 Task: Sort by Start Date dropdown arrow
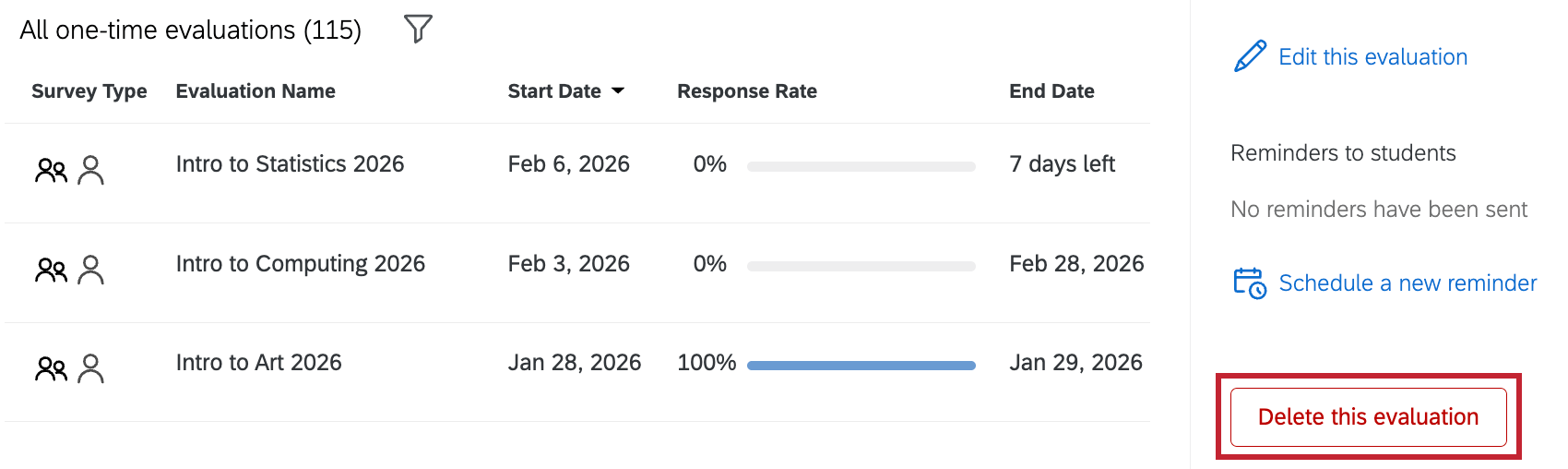click(618, 90)
